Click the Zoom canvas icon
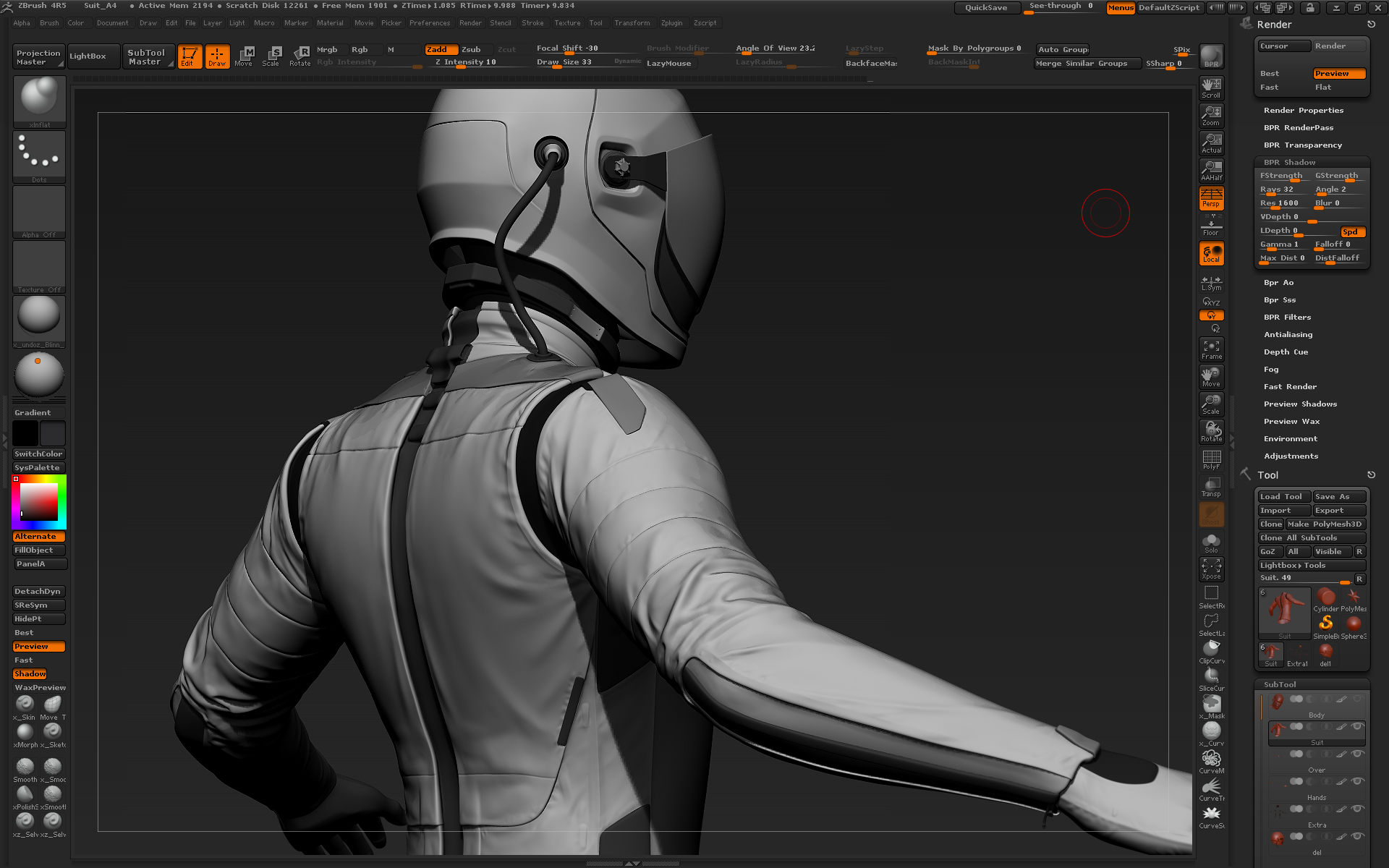The image size is (1389, 868). click(x=1211, y=115)
